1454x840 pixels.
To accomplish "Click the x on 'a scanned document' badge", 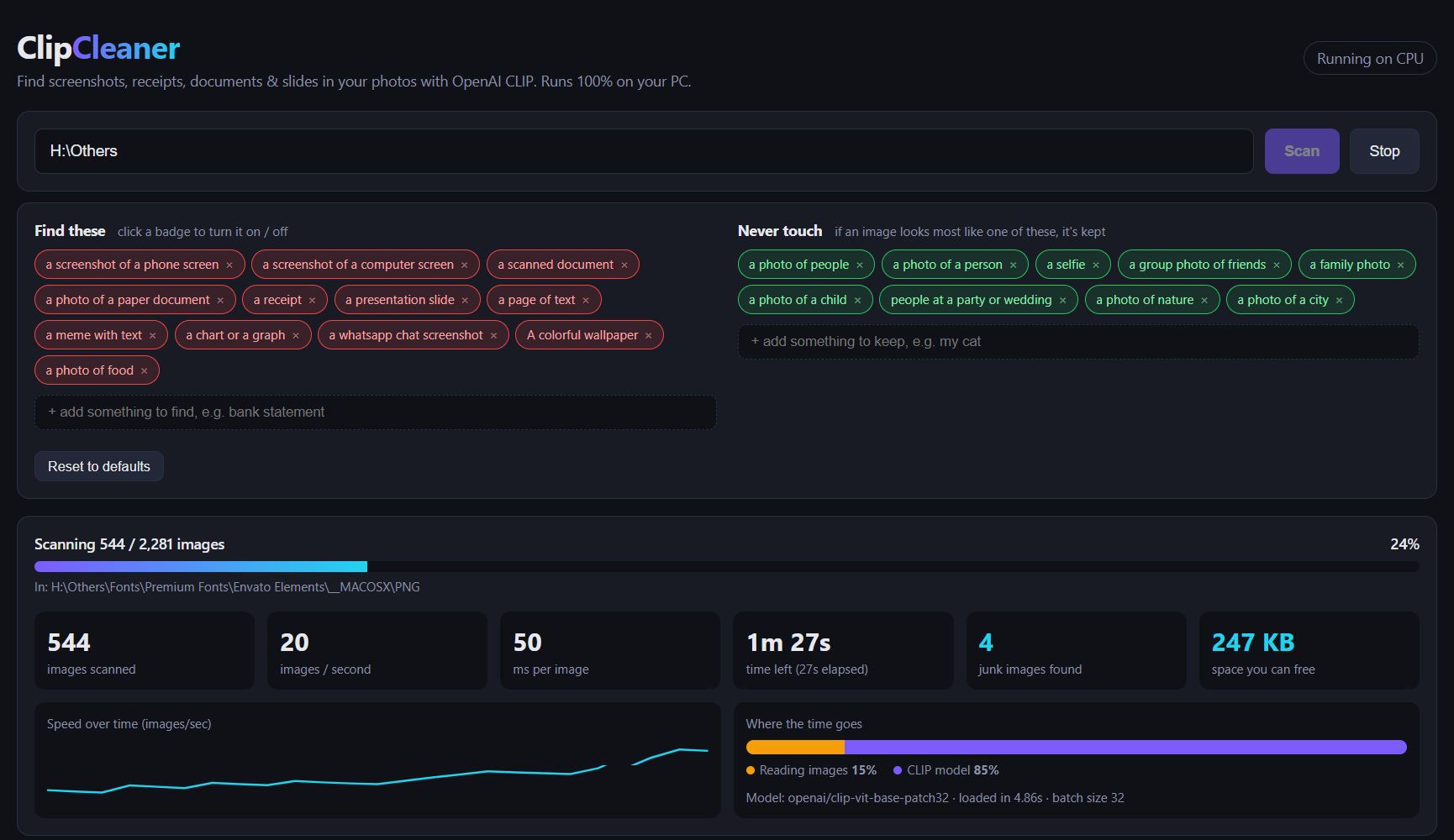I will pyautogui.click(x=624, y=265).
